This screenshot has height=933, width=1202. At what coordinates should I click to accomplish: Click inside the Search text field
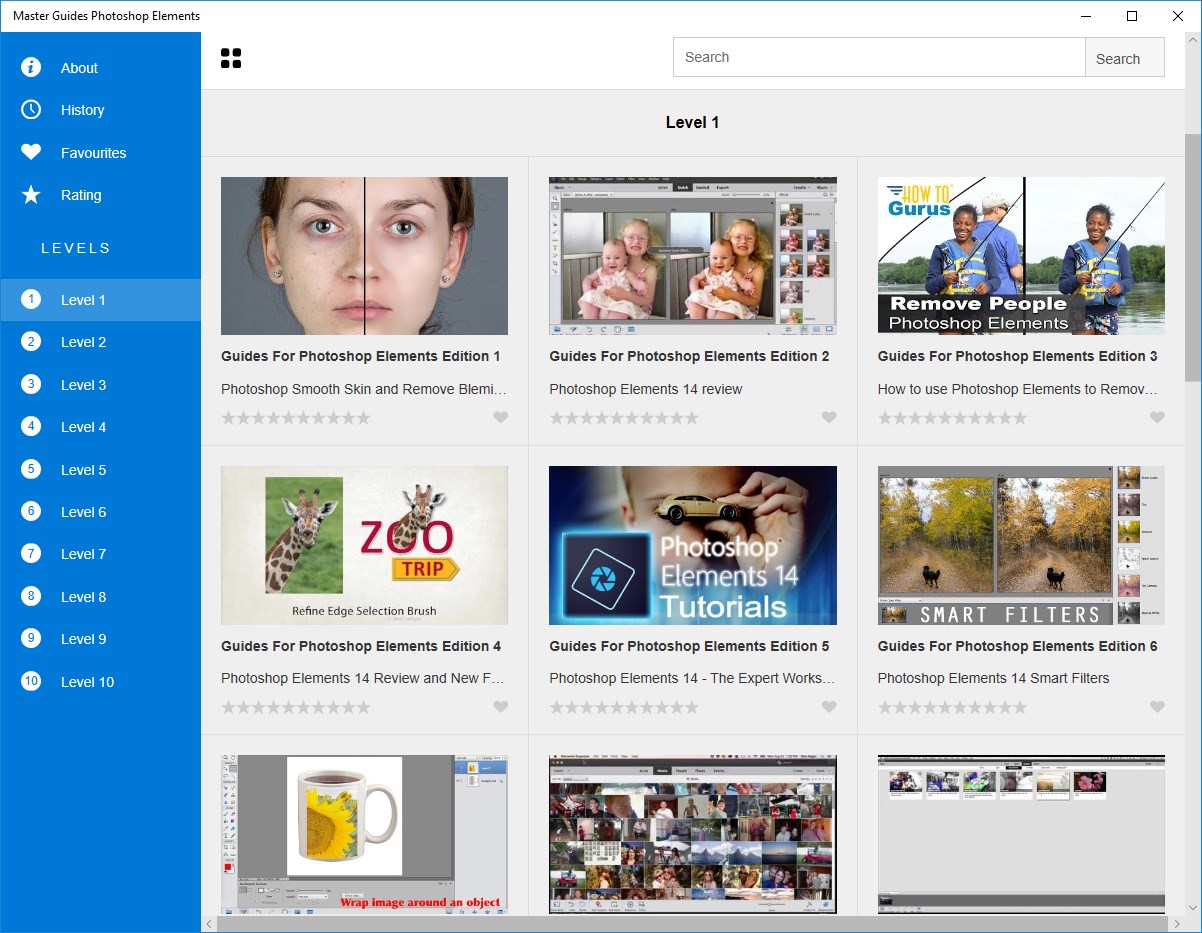tap(878, 57)
